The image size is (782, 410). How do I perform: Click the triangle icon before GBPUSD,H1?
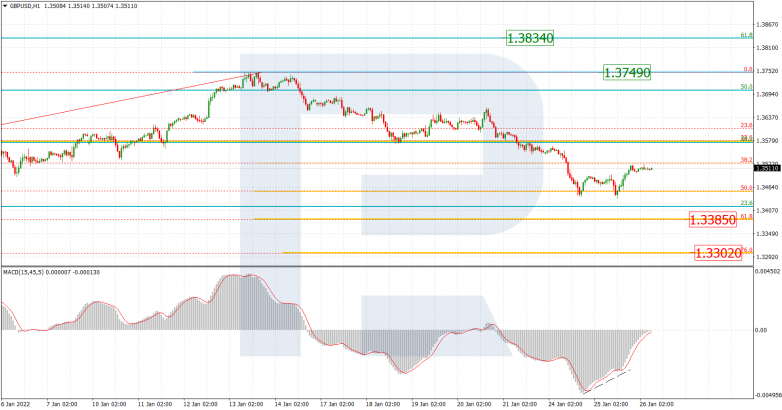5,6
